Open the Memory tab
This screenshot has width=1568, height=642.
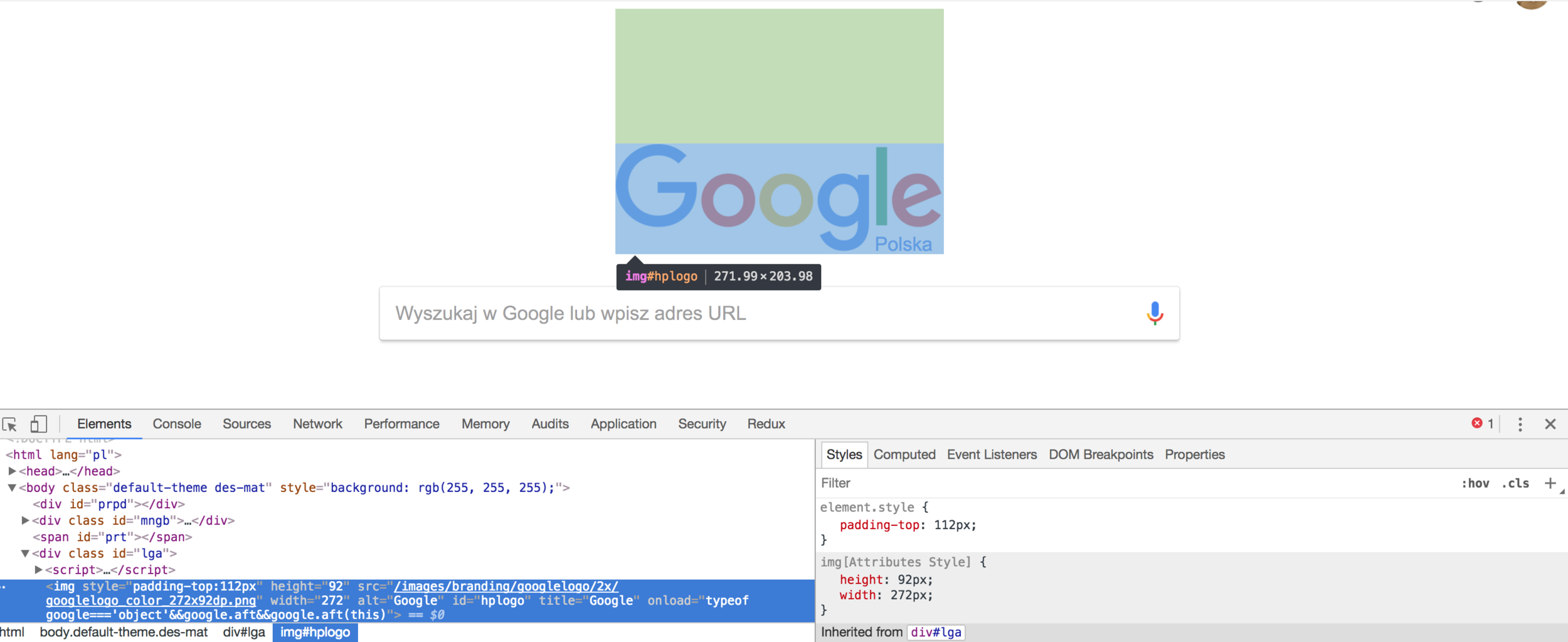pyautogui.click(x=485, y=424)
